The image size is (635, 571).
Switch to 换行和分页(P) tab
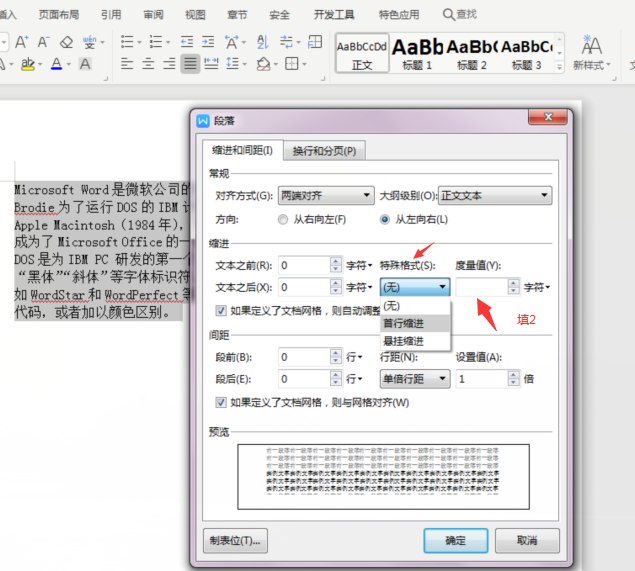(x=324, y=151)
